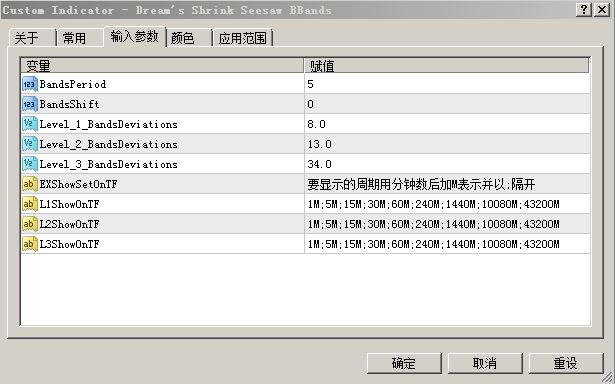The width and height of the screenshot is (615, 384).
Task: Cancel with the 取消 button
Action: click(485, 363)
